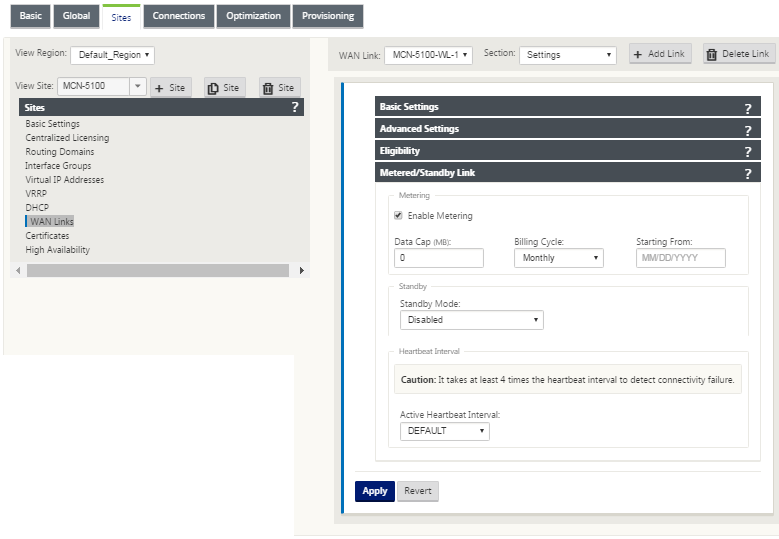779x539 pixels.
Task: Switch to the Basic tab
Action: tap(31, 16)
